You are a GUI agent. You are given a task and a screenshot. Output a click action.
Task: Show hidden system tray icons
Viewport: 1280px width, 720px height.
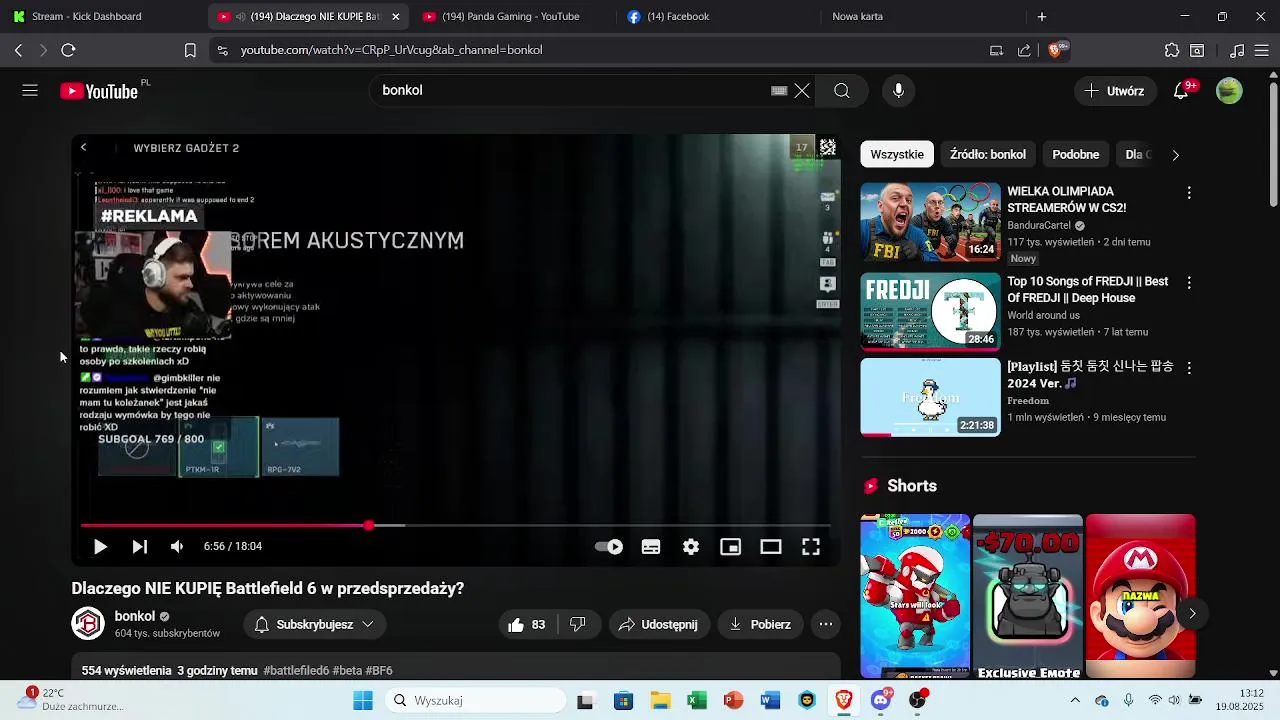point(1075,701)
